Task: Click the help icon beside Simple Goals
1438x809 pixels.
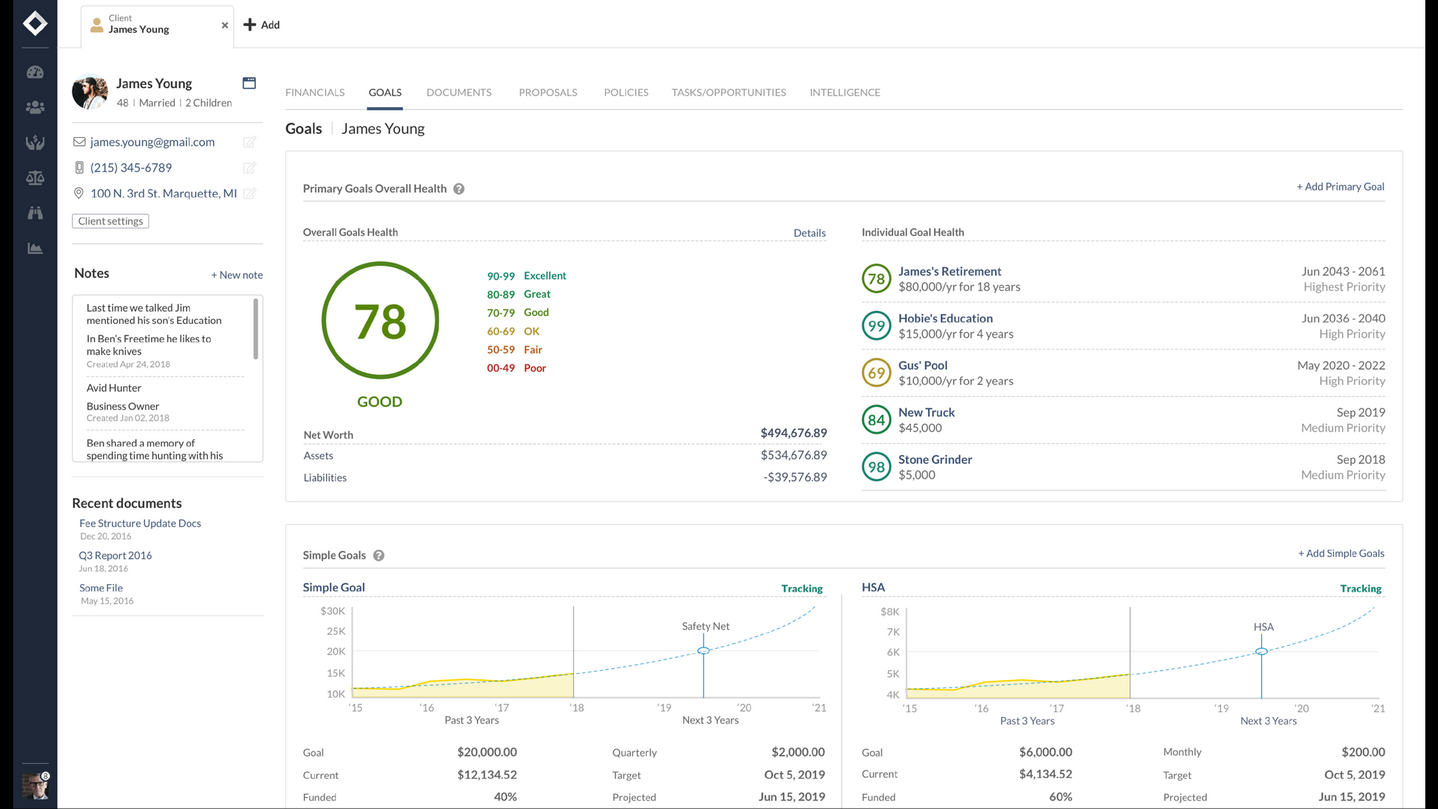Action: click(x=379, y=555)
